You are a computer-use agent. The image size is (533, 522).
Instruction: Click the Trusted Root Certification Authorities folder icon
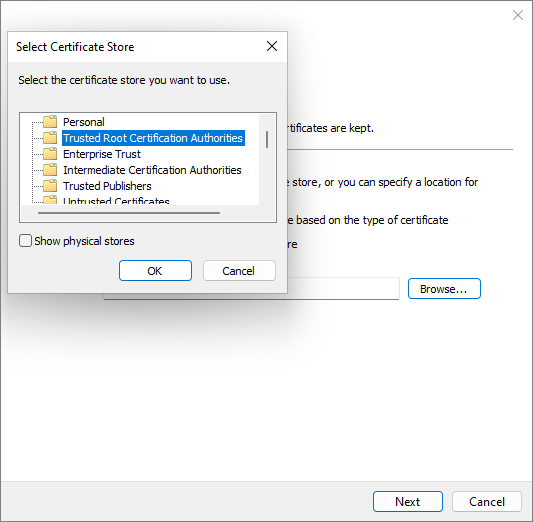click(50, 138)
